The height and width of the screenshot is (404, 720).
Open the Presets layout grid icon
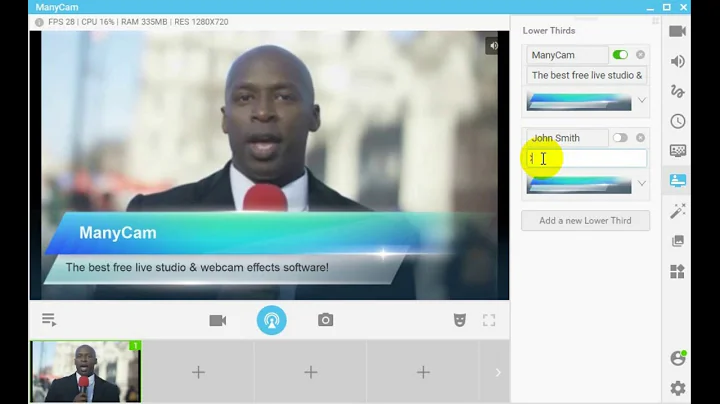(677, 271)
